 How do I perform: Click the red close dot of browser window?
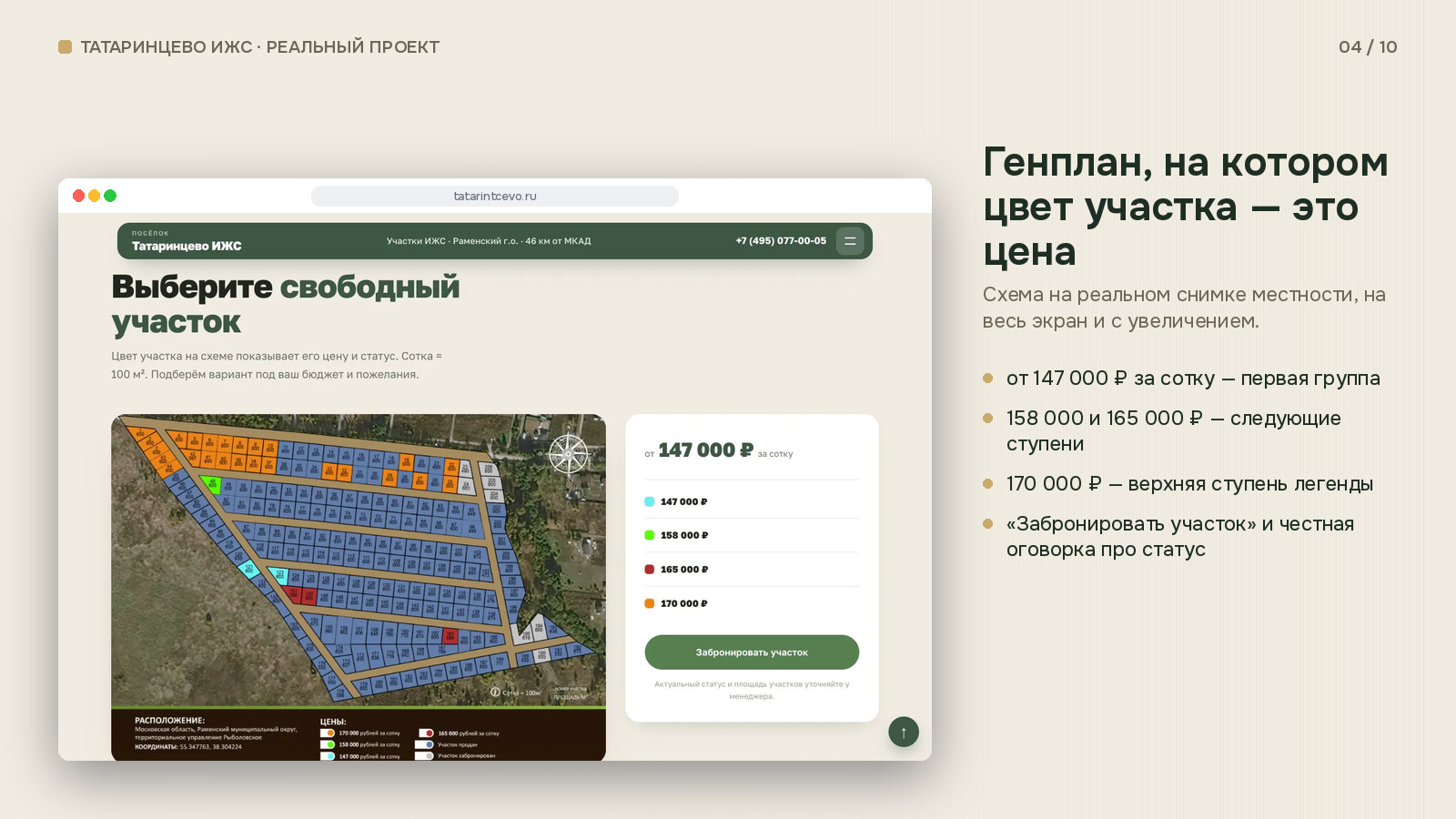79,196
